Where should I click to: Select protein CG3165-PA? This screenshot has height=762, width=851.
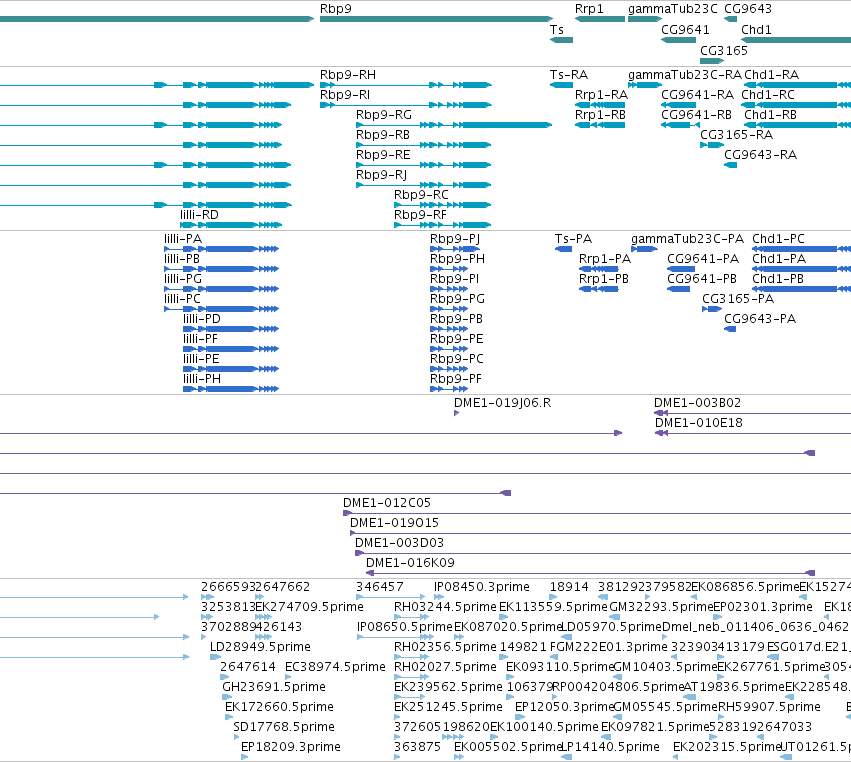[x=738, y=300]
